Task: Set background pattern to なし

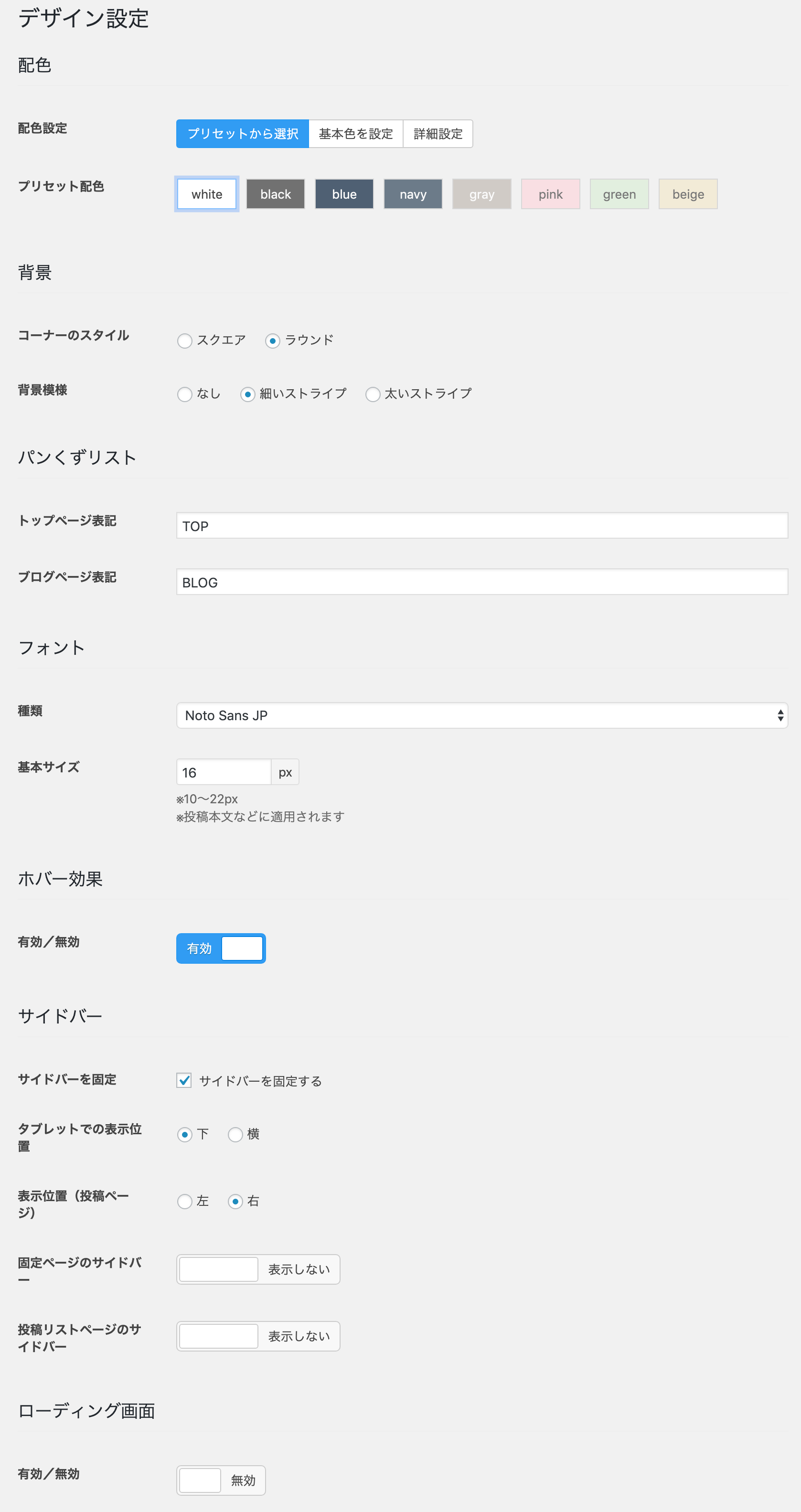Action: tap(185, 394)
